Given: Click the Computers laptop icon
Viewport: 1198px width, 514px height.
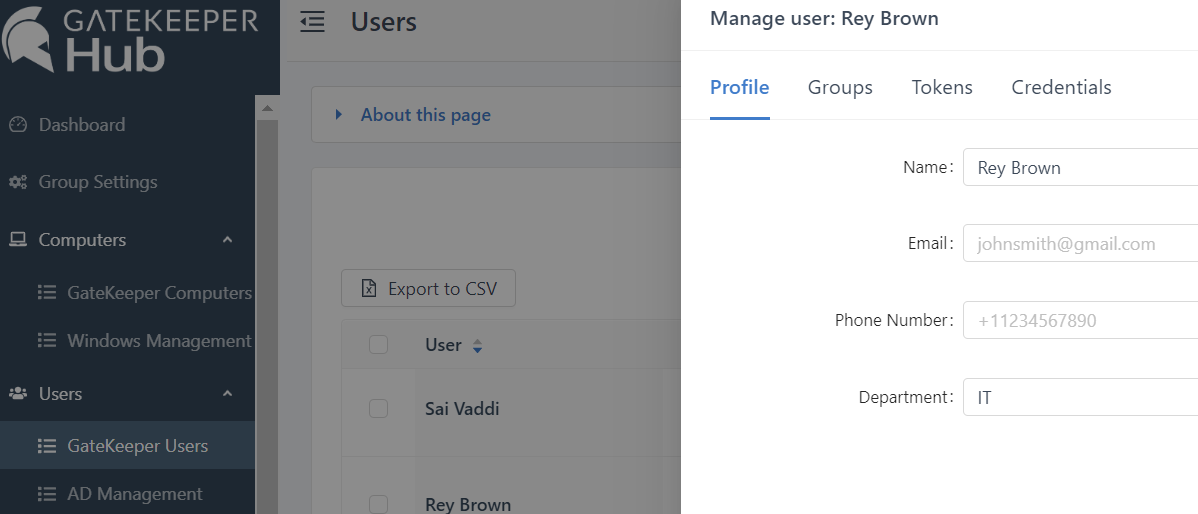Looking at the screenshot, I should pos(17,240).
